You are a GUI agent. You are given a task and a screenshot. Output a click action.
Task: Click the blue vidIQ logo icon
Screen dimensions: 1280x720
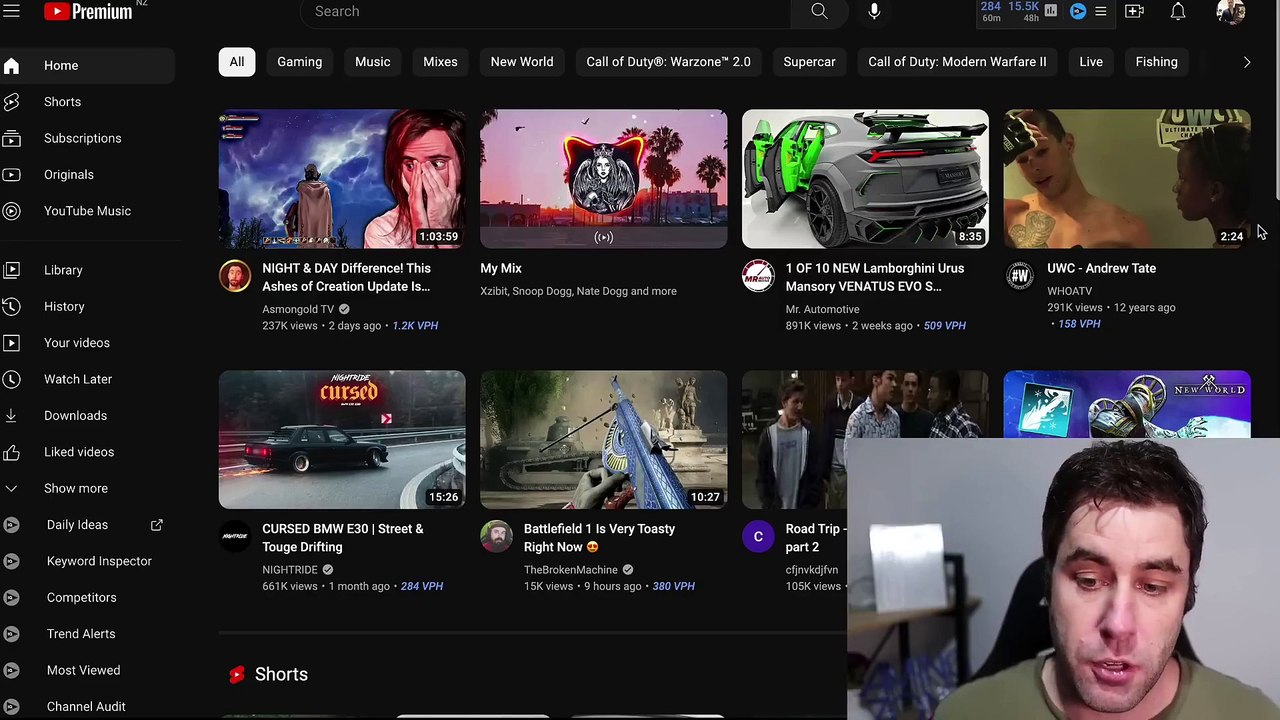(1078, 11)
